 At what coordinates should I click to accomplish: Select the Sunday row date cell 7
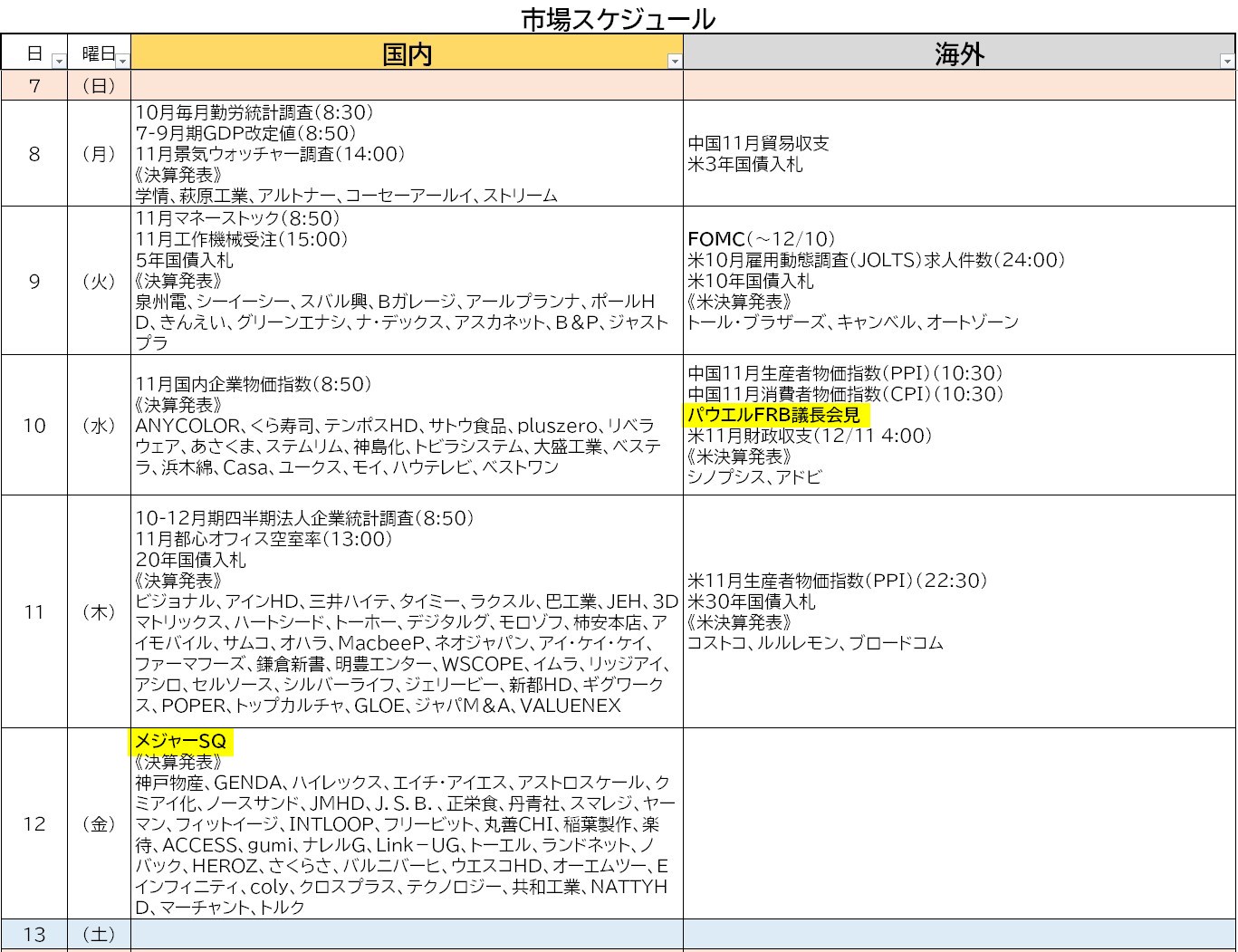pos(34,86)
